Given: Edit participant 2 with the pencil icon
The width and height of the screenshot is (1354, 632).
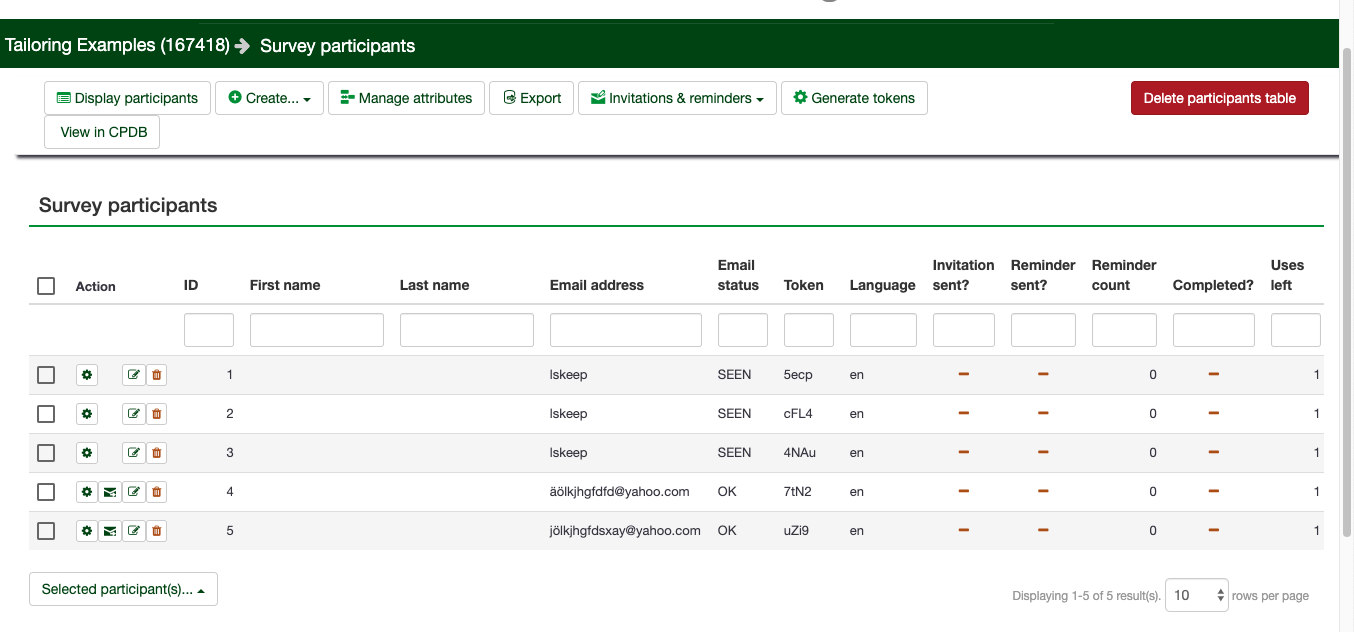Looking at the screenshot, I should click(x=133, y=414).
